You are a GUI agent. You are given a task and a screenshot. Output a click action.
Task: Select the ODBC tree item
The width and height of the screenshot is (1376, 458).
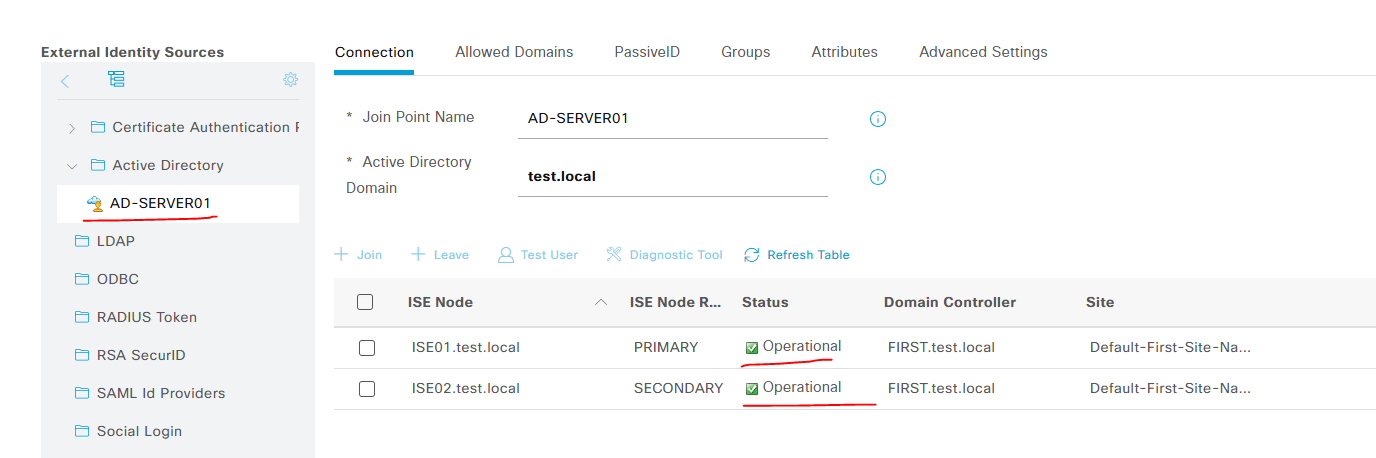117,279
